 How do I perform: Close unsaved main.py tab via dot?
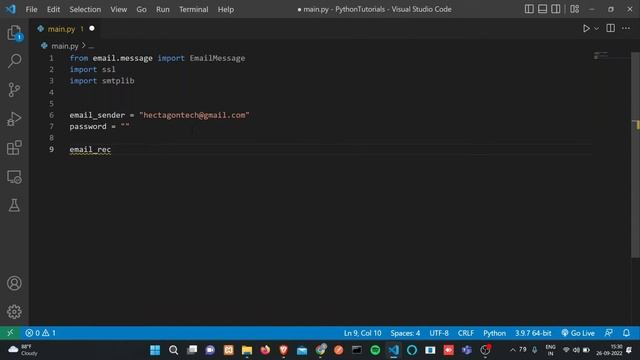[x=92, y=29]
